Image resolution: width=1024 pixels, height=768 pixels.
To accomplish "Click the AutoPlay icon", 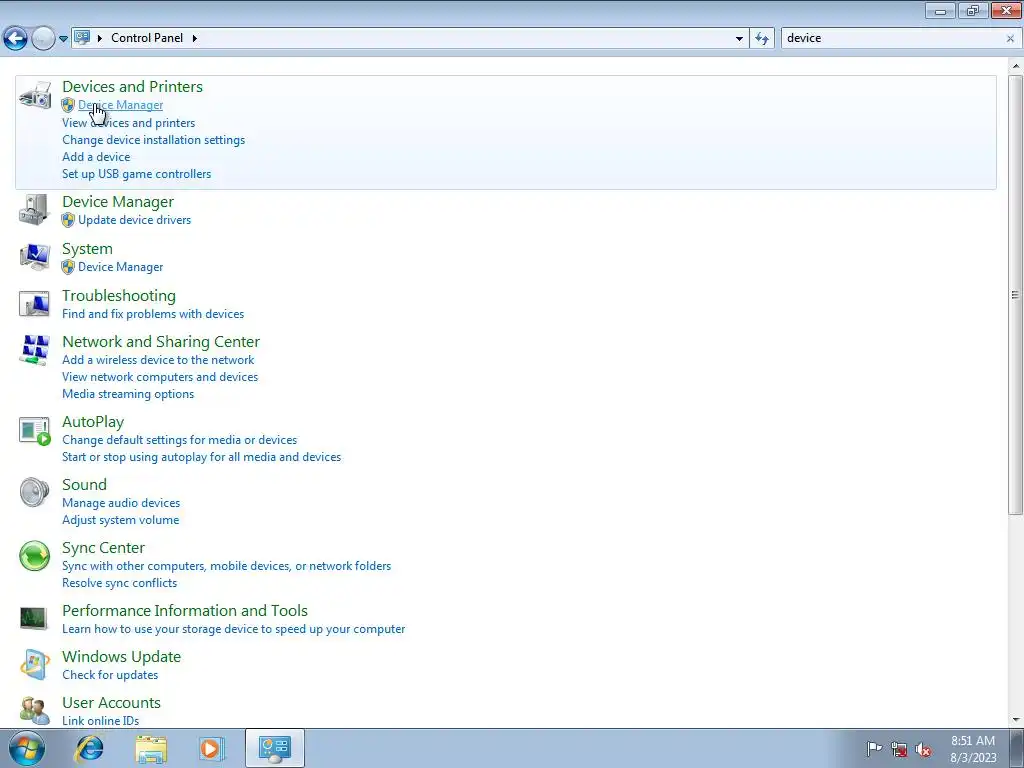I will pyautogui.click(x=35, y=431).
